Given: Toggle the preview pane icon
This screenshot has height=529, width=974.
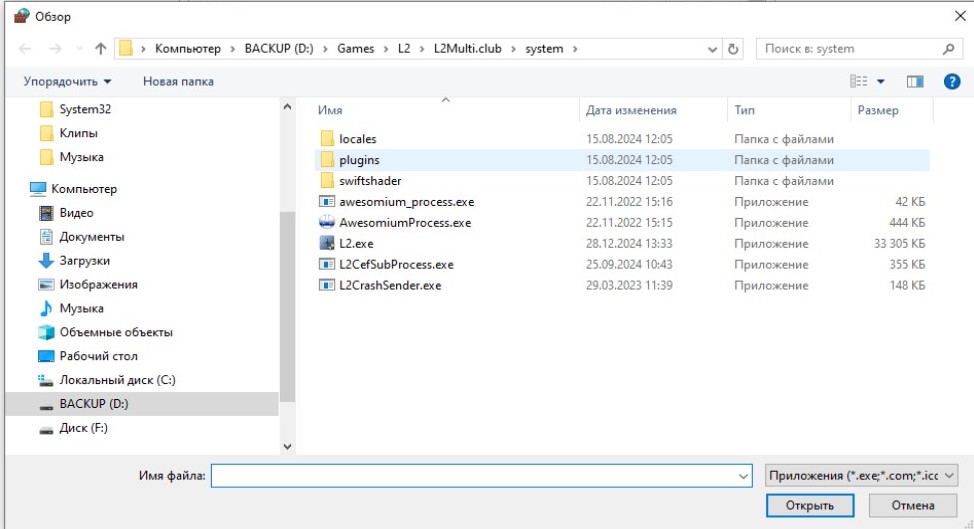Looking at the screenshot, I should [x=914, y=81].
